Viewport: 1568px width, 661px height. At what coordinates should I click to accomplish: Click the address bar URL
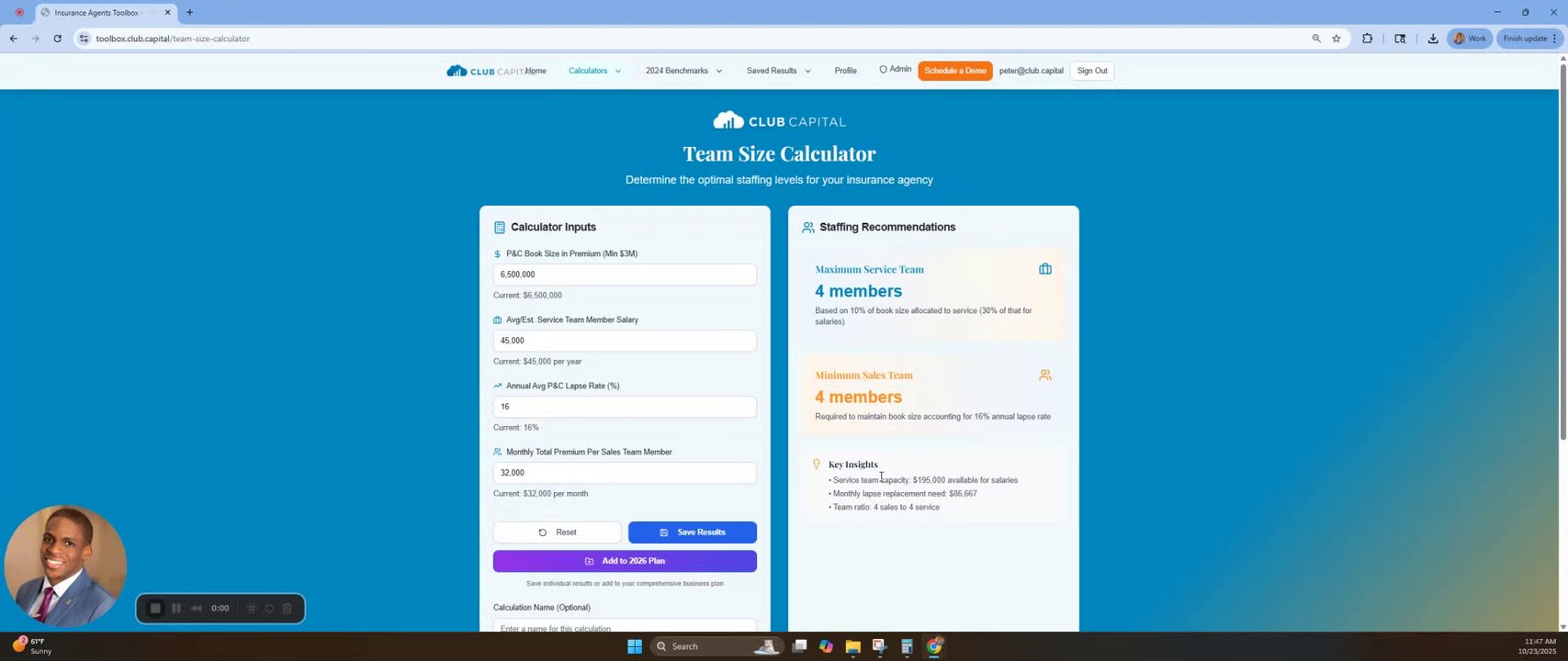[173, 39]
